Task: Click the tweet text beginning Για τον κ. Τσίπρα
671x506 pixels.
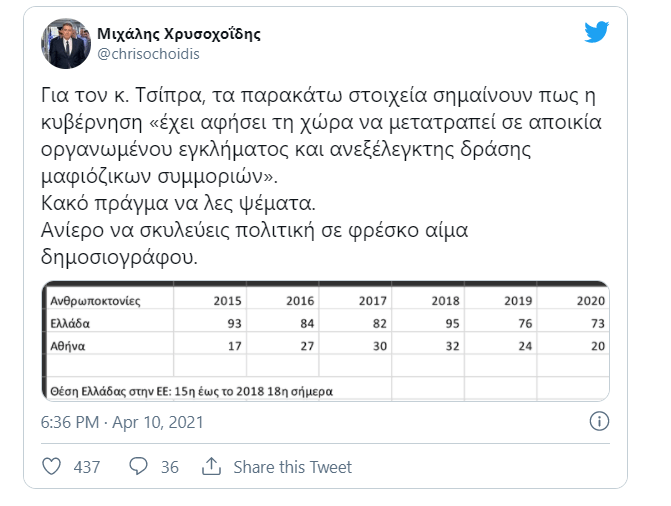Action: (x=321, y=135)
